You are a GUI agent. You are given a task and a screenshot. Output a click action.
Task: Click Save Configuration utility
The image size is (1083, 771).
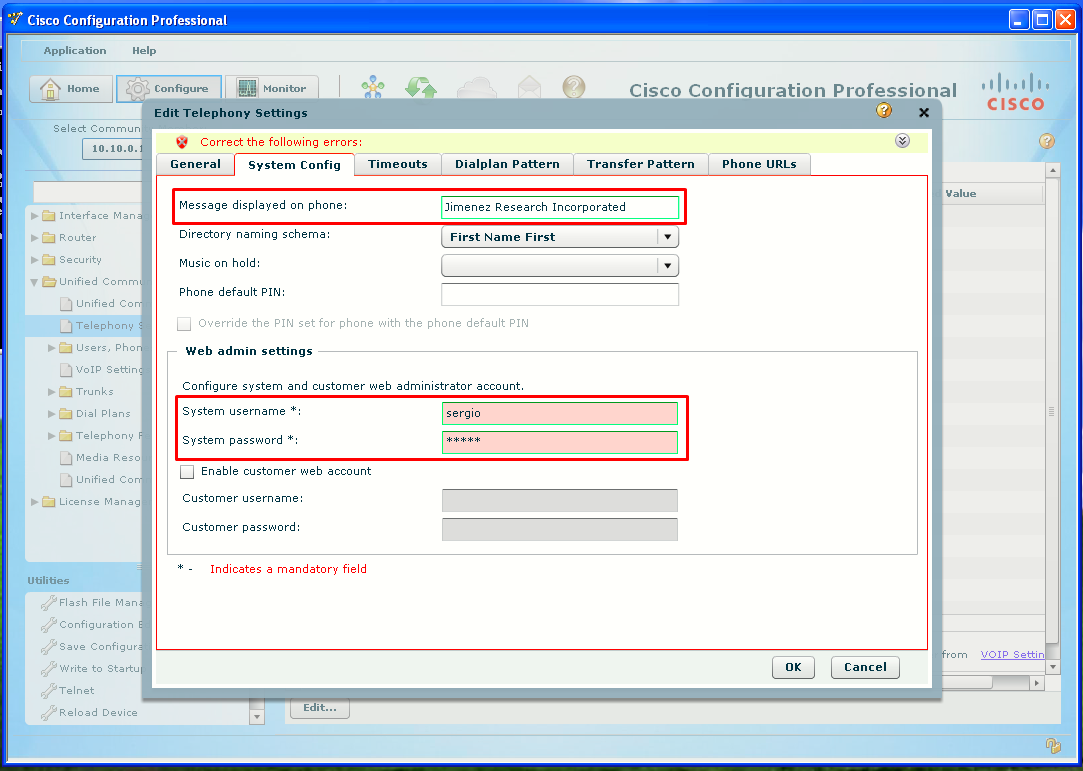click(92, 647)
